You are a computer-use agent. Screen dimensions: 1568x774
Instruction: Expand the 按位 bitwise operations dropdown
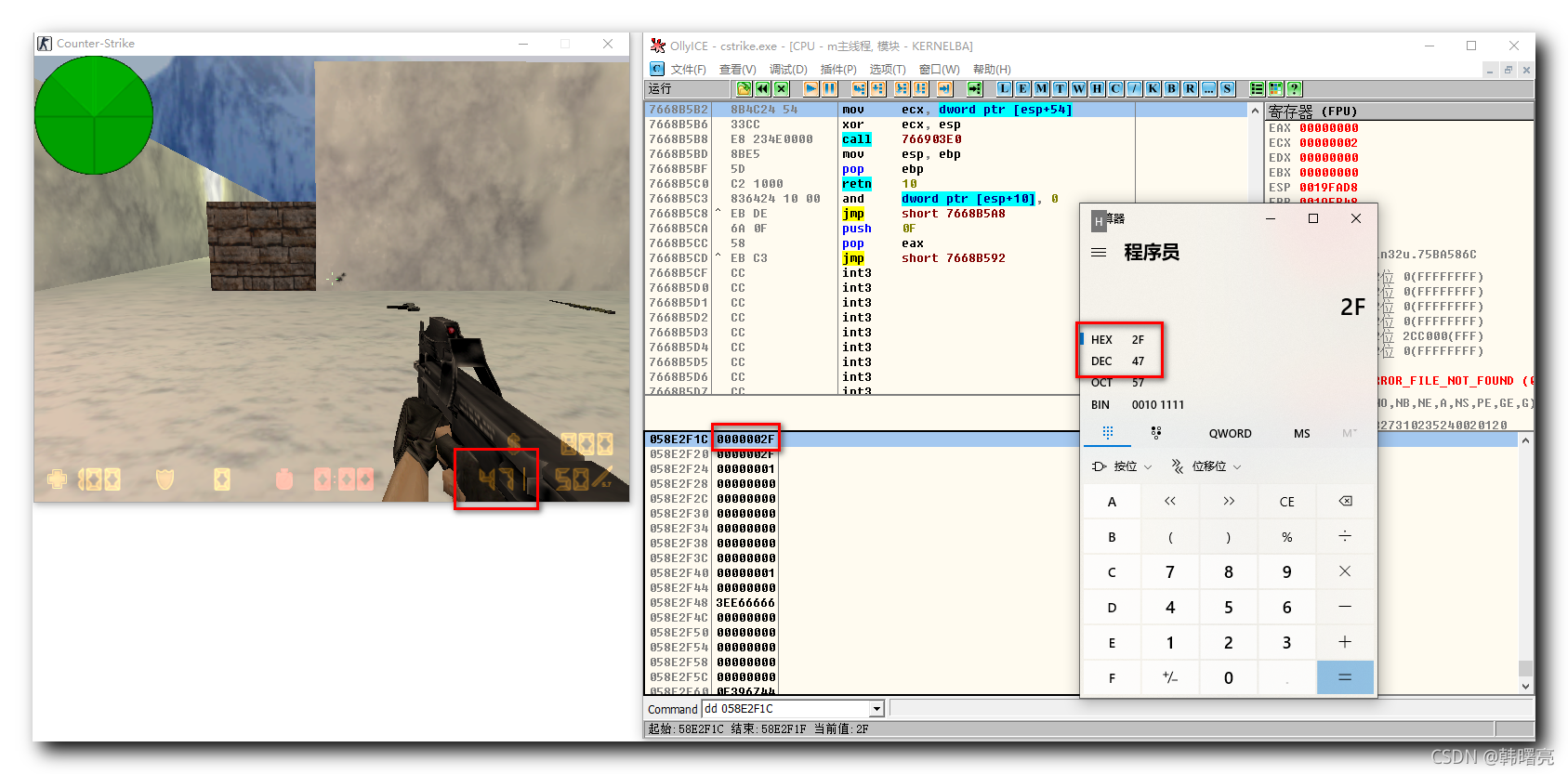(1122, 466)
